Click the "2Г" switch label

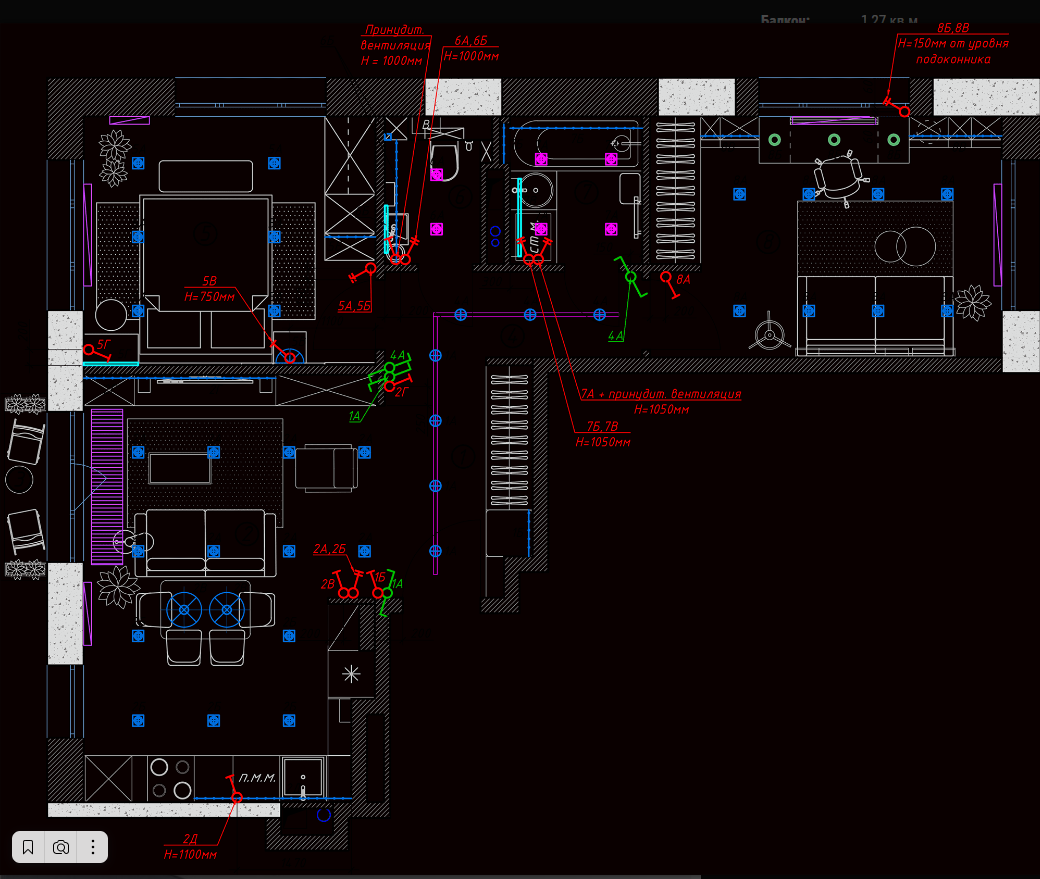pyautogui.click(x=402, y=391)
